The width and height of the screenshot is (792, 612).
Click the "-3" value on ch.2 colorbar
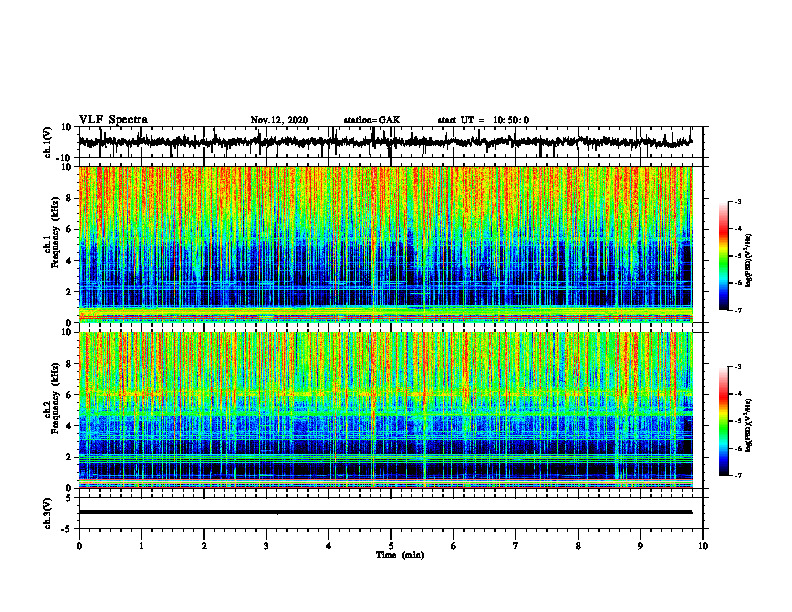click(738, 367)
